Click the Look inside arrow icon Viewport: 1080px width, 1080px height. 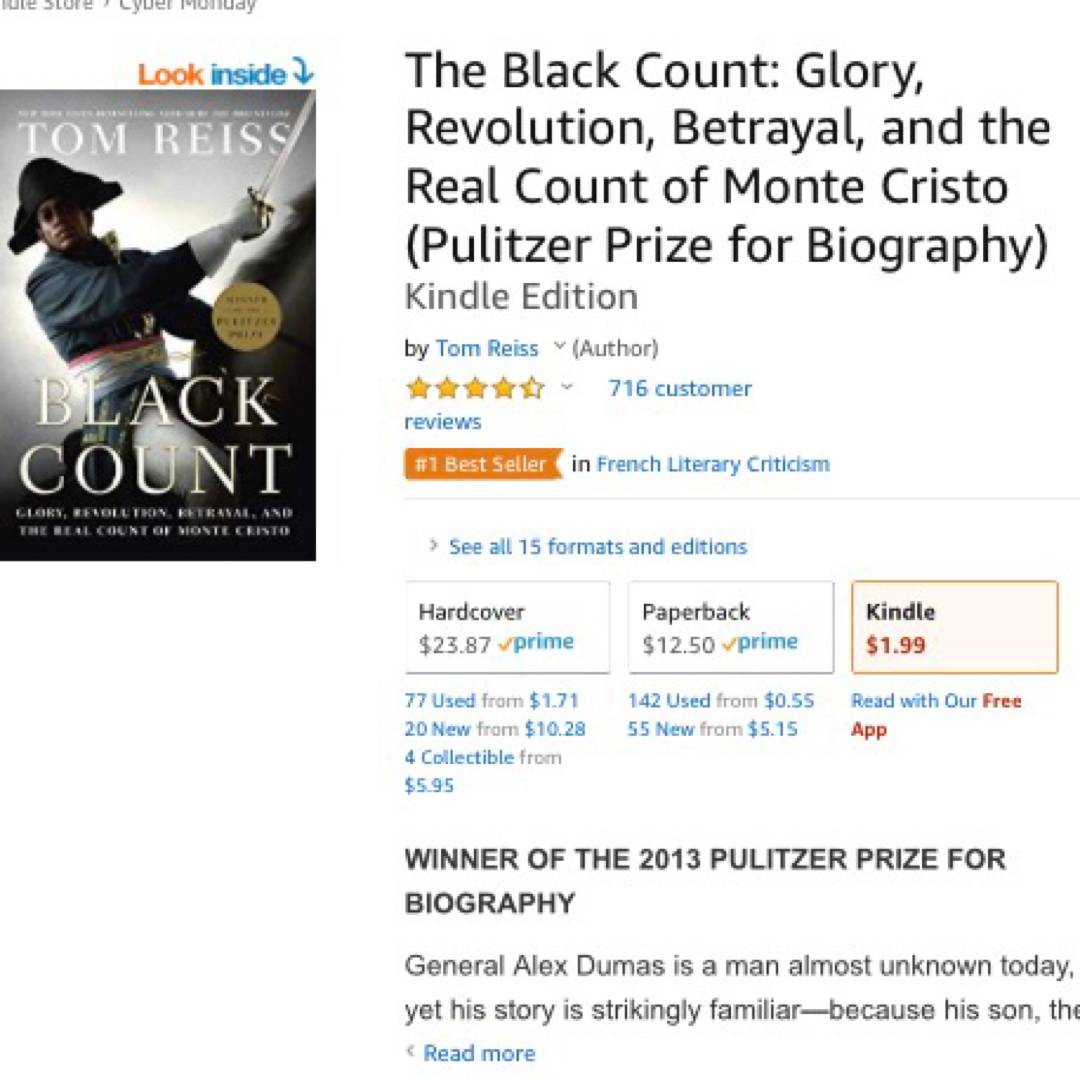(304, 74)
